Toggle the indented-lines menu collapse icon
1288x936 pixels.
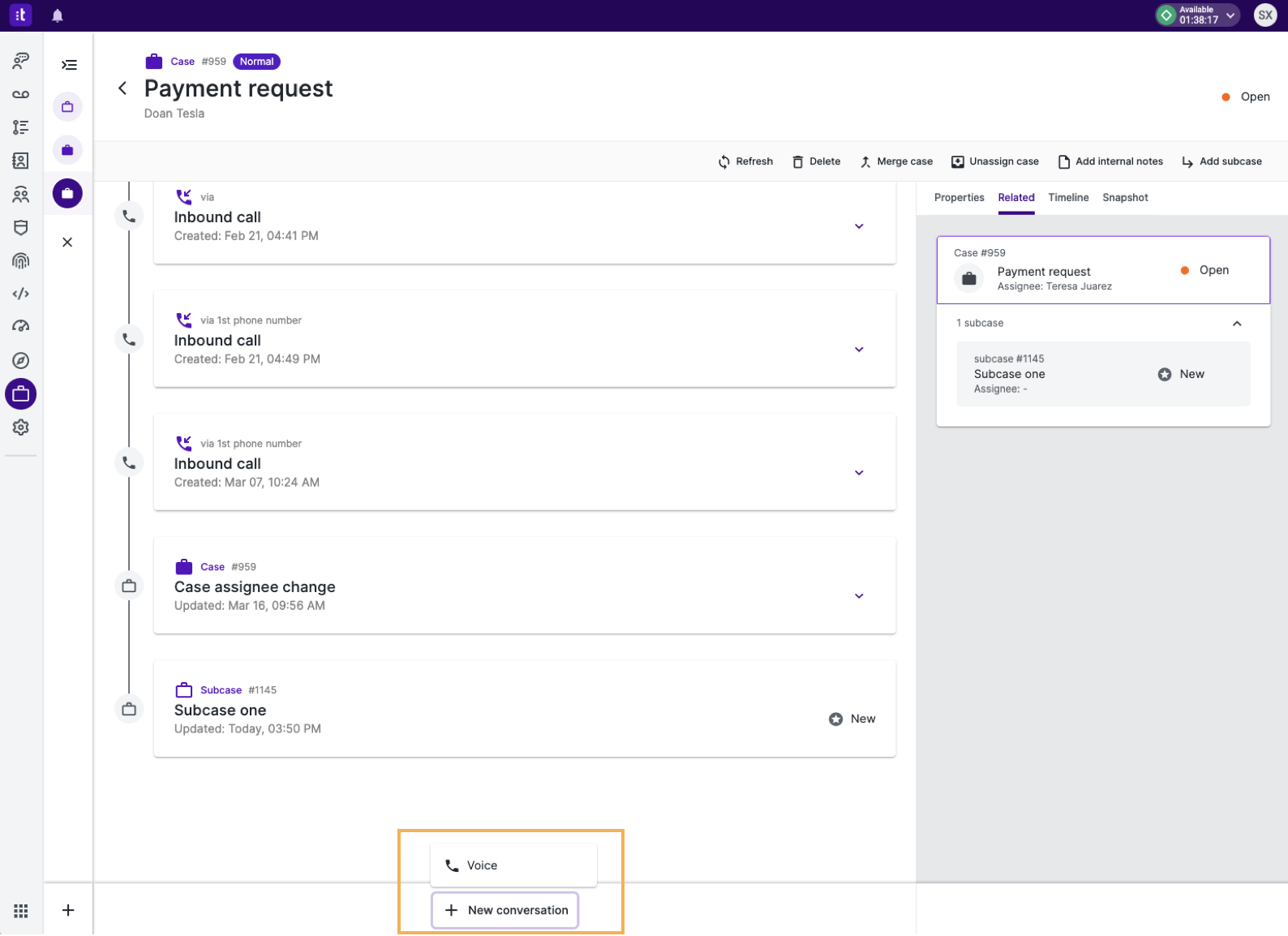[x=69, y=65]
